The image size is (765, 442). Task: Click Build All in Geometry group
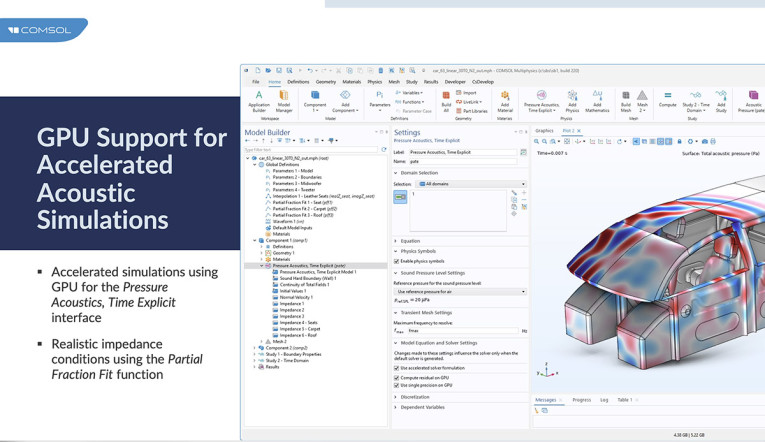(x=446, y=101)
